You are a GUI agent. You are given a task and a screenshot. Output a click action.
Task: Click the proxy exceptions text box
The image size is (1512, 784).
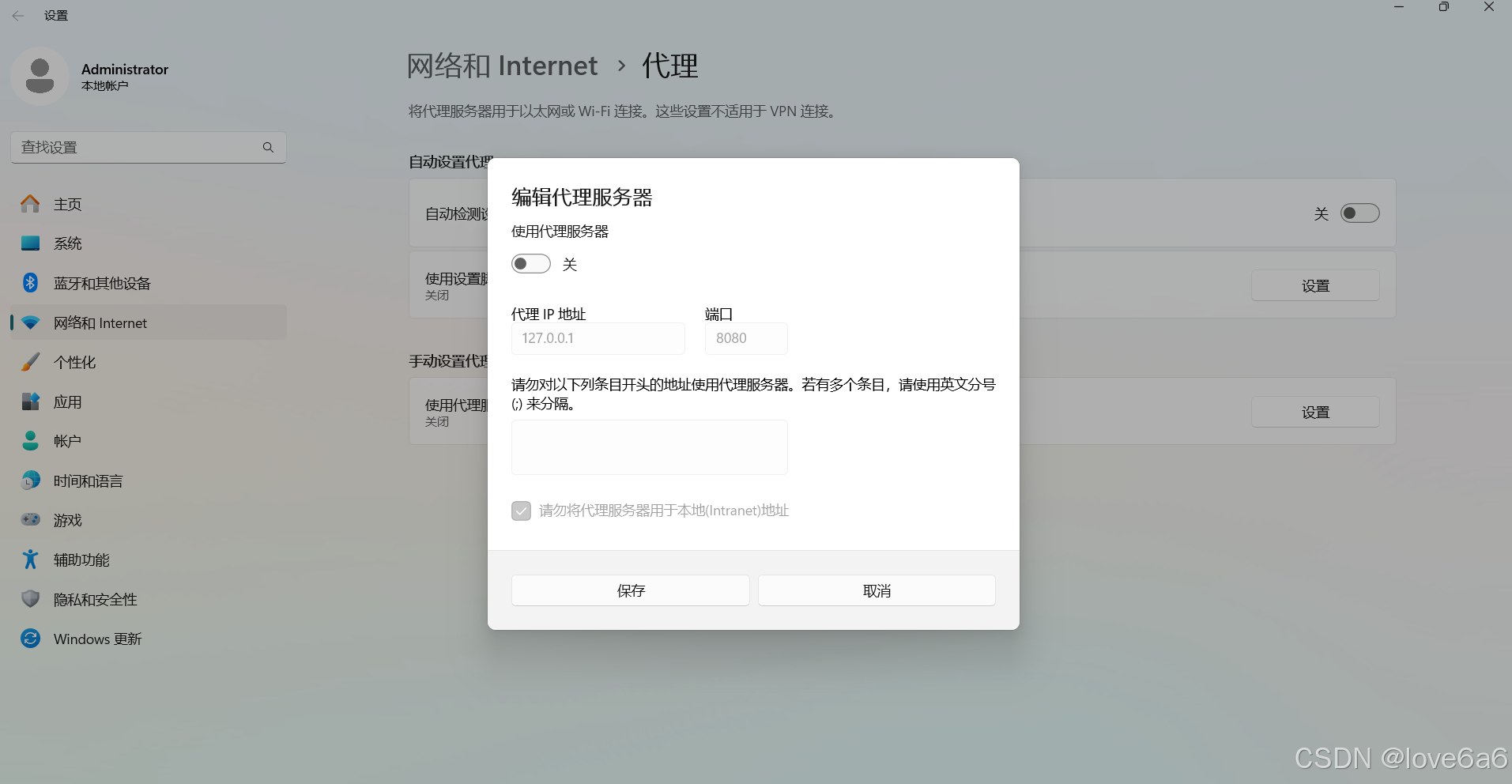pyautogui.click(x=650, y=447)
